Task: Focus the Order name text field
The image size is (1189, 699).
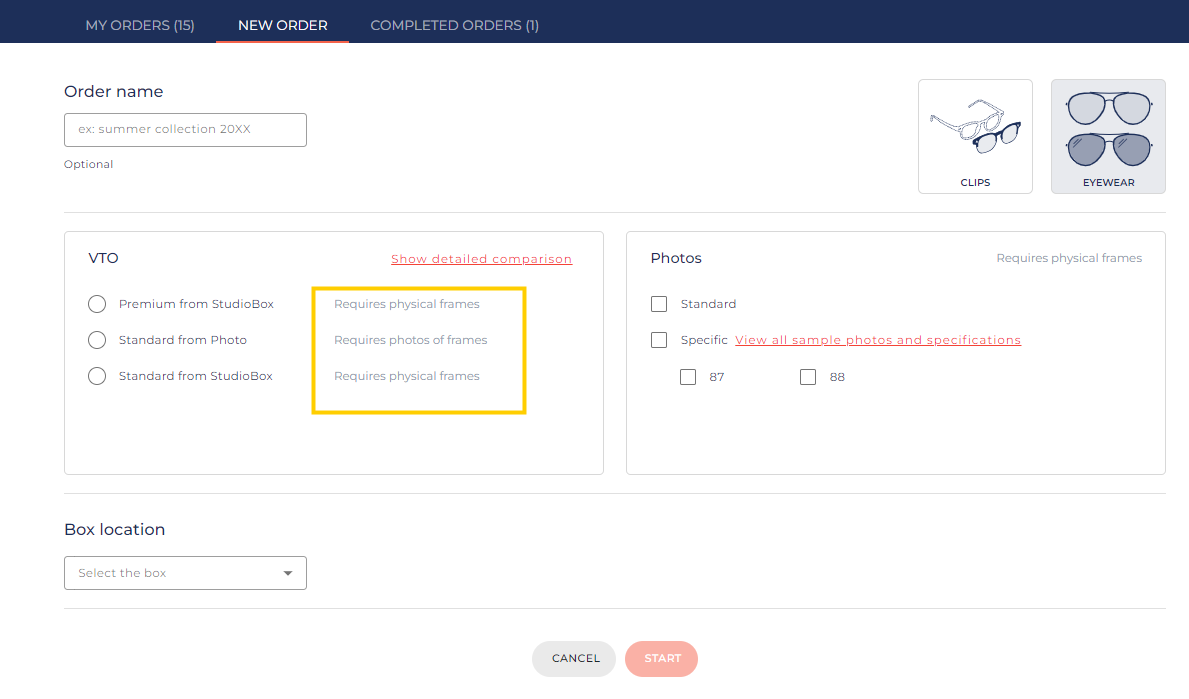Action: [185, 130]
